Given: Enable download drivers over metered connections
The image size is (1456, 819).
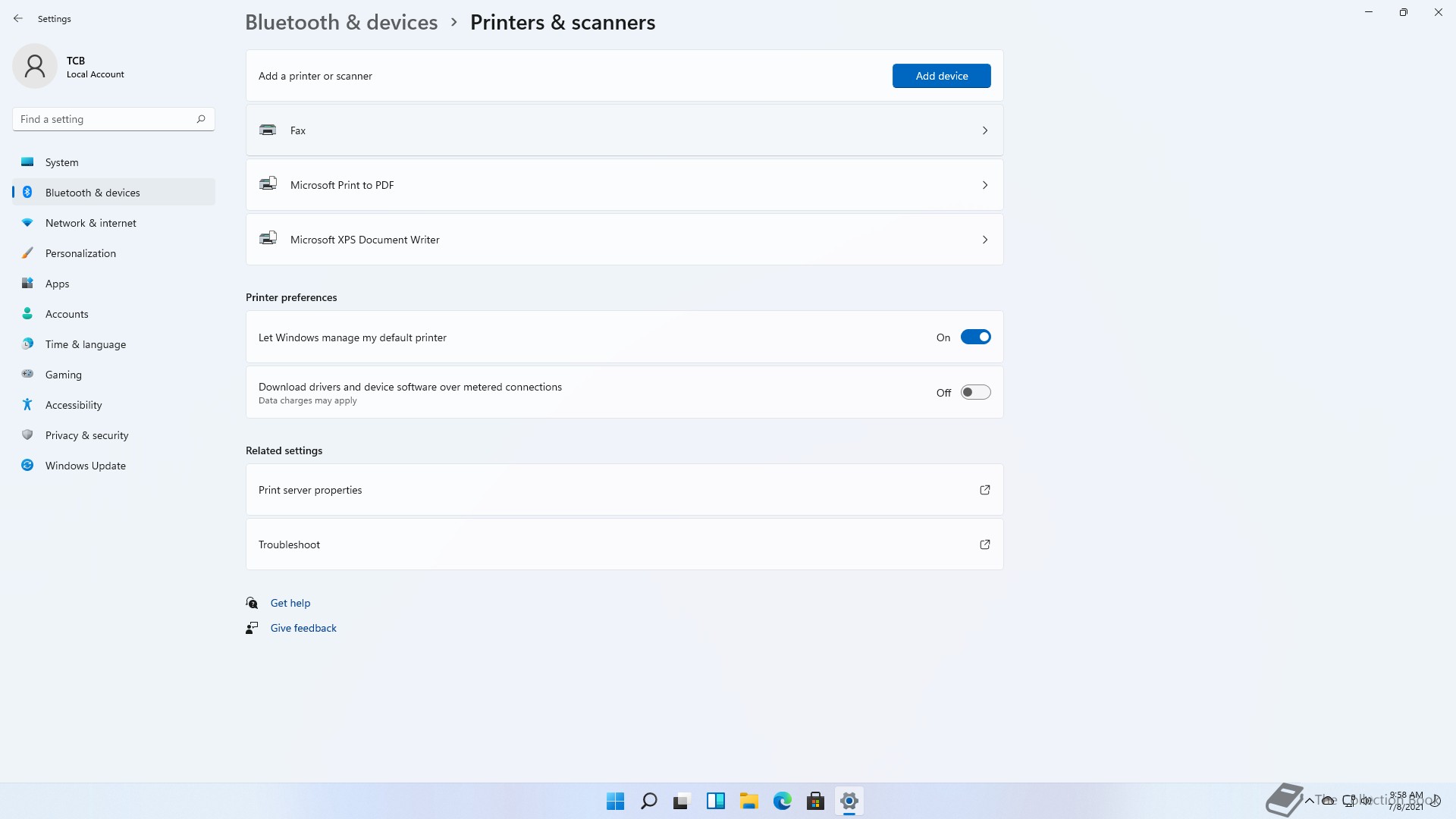Looking at the screenshot, I should tap(975, 392).
